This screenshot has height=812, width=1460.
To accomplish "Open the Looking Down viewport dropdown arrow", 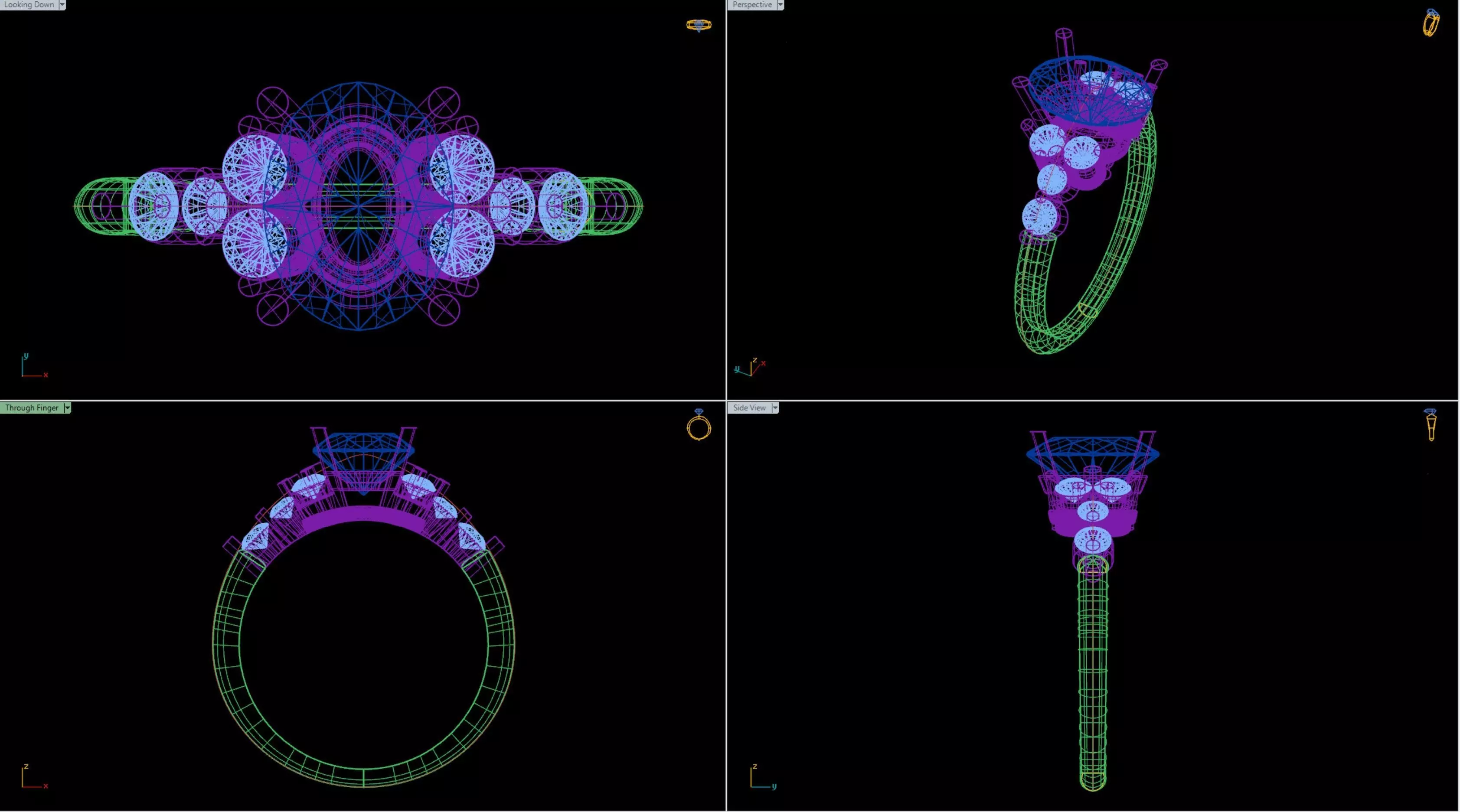I will [62, 4].
